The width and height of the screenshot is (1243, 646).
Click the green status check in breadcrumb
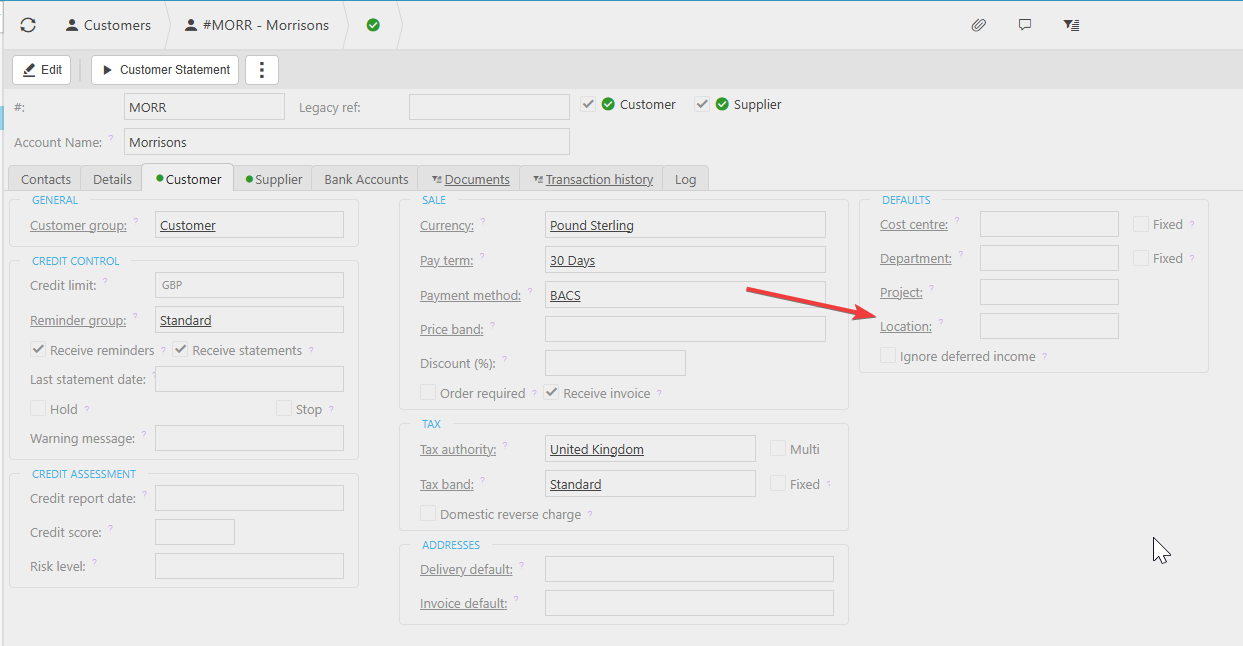click(373, 25)
